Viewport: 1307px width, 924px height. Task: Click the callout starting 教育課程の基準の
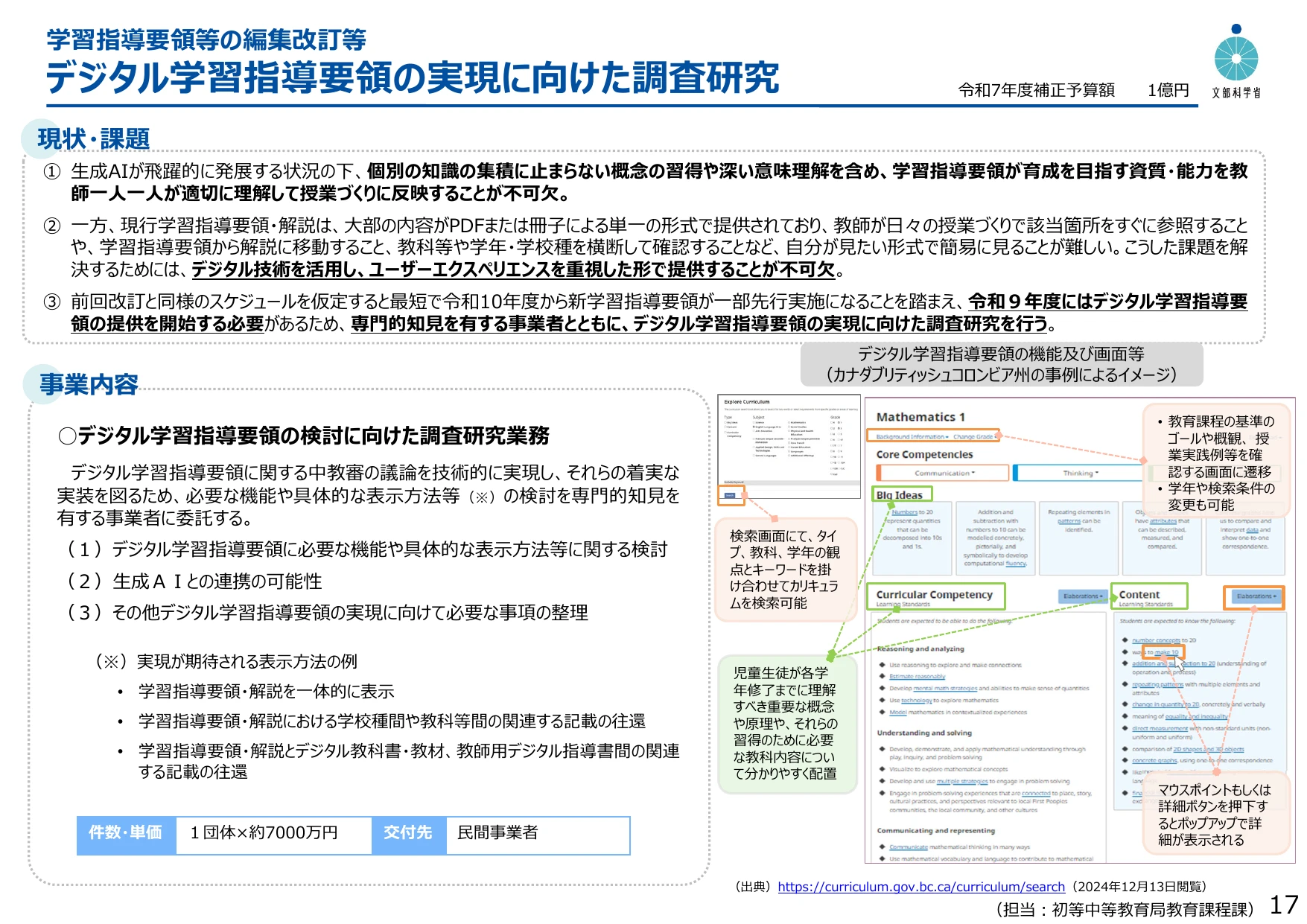(1216, 462)
